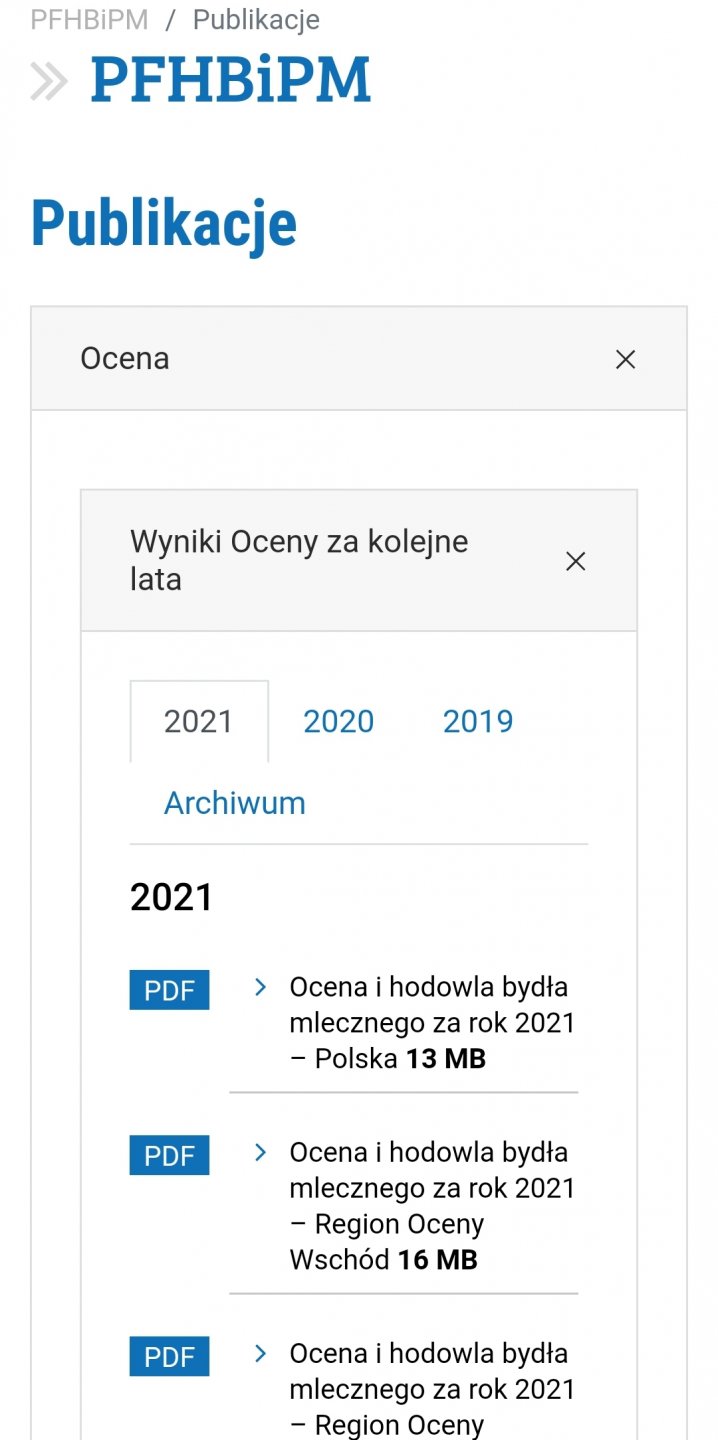Click the double-chevron icon beside PFHBiPM title
This screenshot has height=1440, width=718.
click(48, 81)
